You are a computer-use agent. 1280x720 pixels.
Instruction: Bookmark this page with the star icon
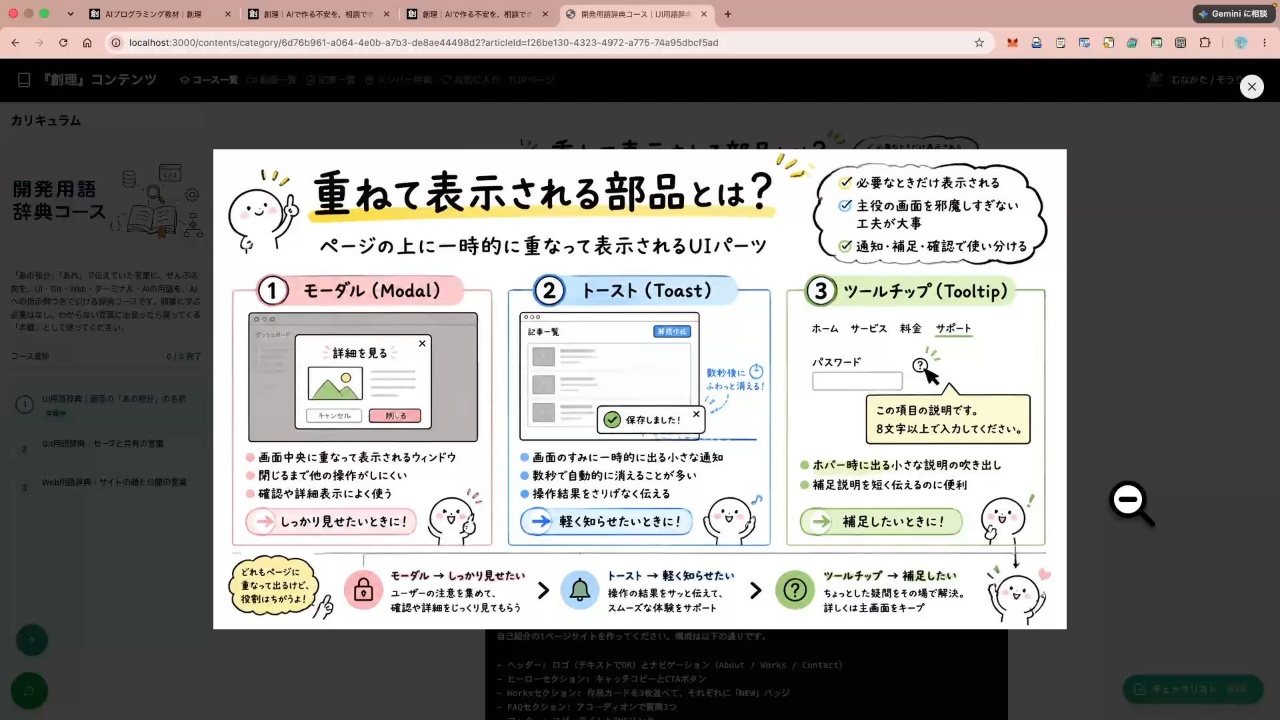point(979,43)
